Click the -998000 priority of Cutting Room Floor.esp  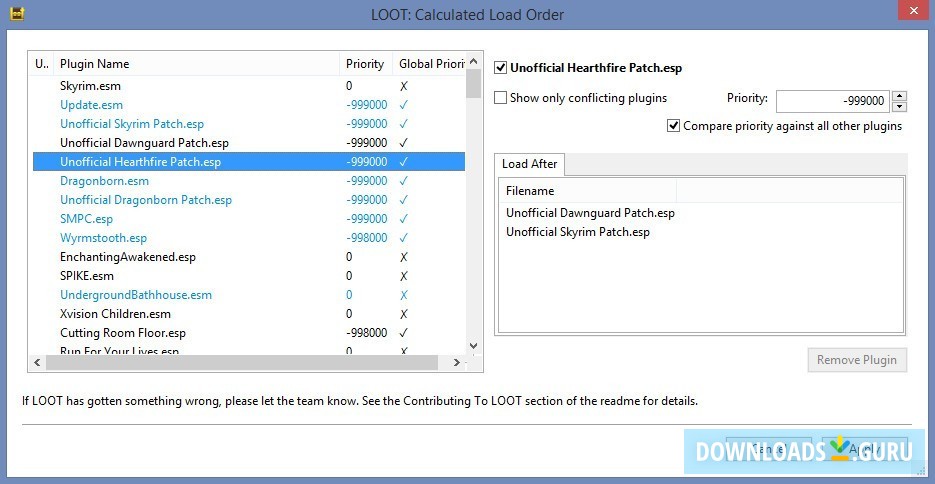pos(367,333)
